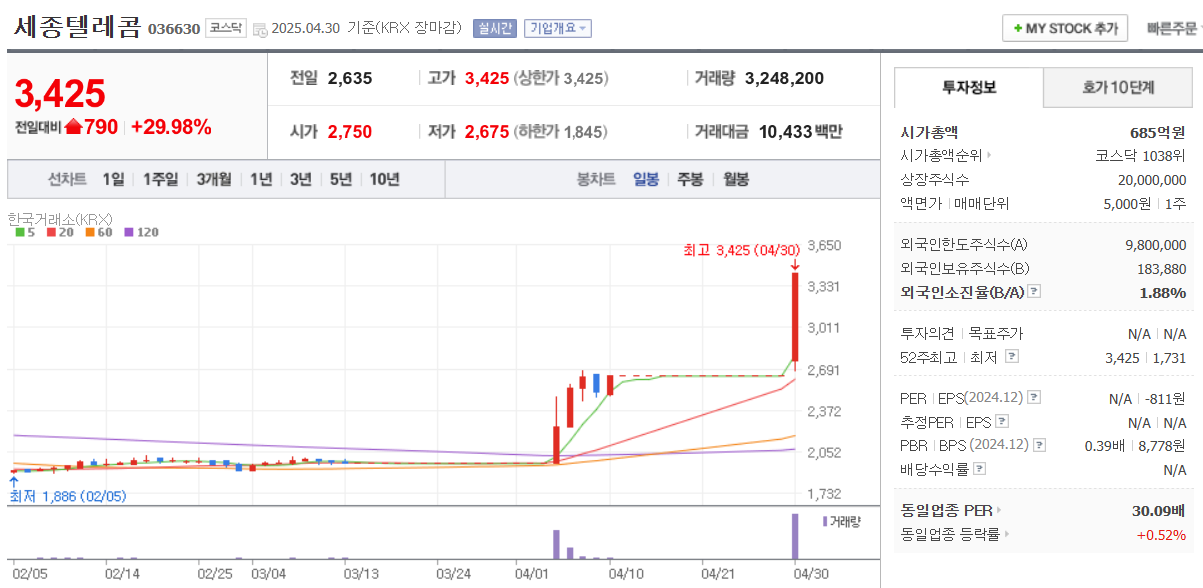Click 외국인소진율 value 1.88%
The width and height of the screenshot is (1203, 588).
[x=1163, y=293]
